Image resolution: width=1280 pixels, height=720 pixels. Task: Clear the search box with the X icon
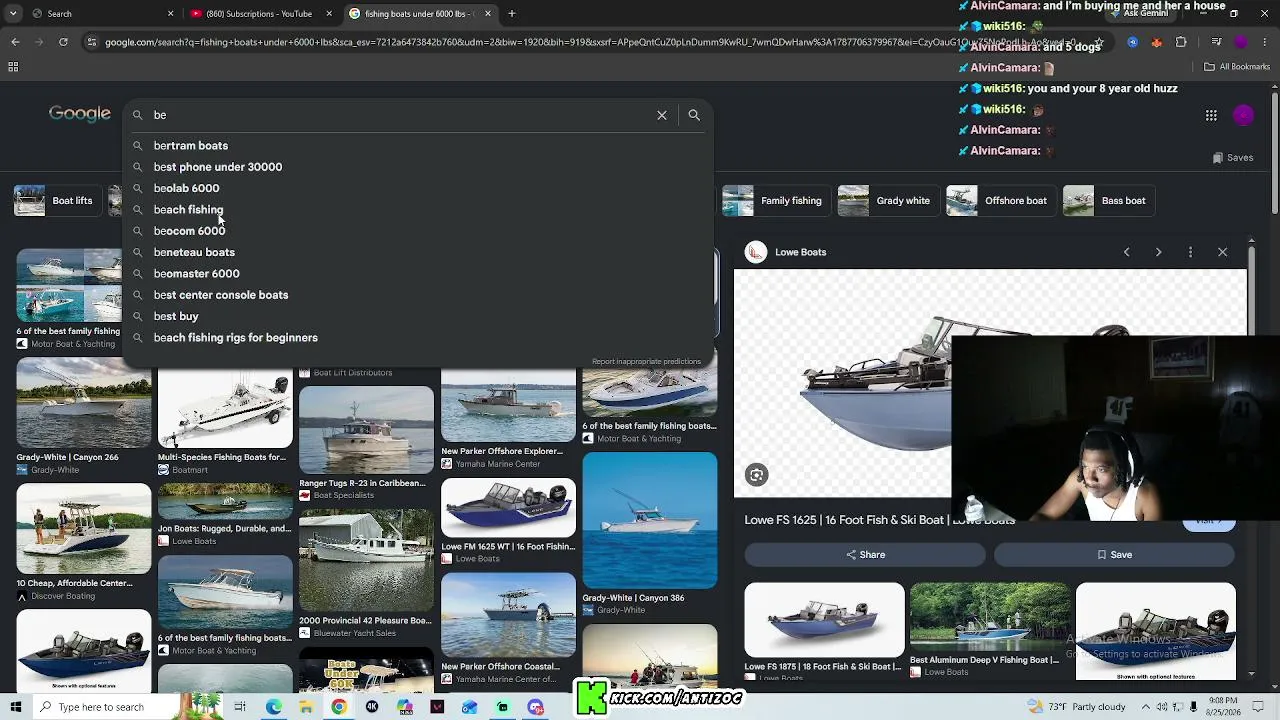662,115
